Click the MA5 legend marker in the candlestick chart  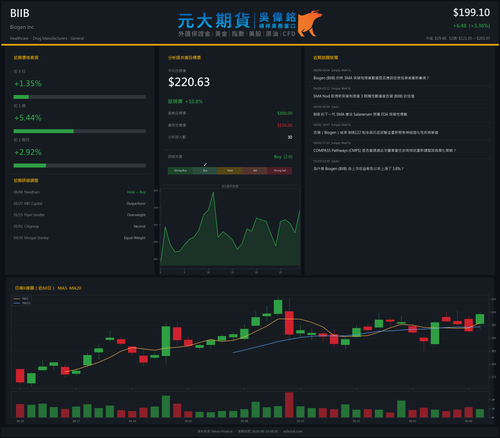point(17,299)
